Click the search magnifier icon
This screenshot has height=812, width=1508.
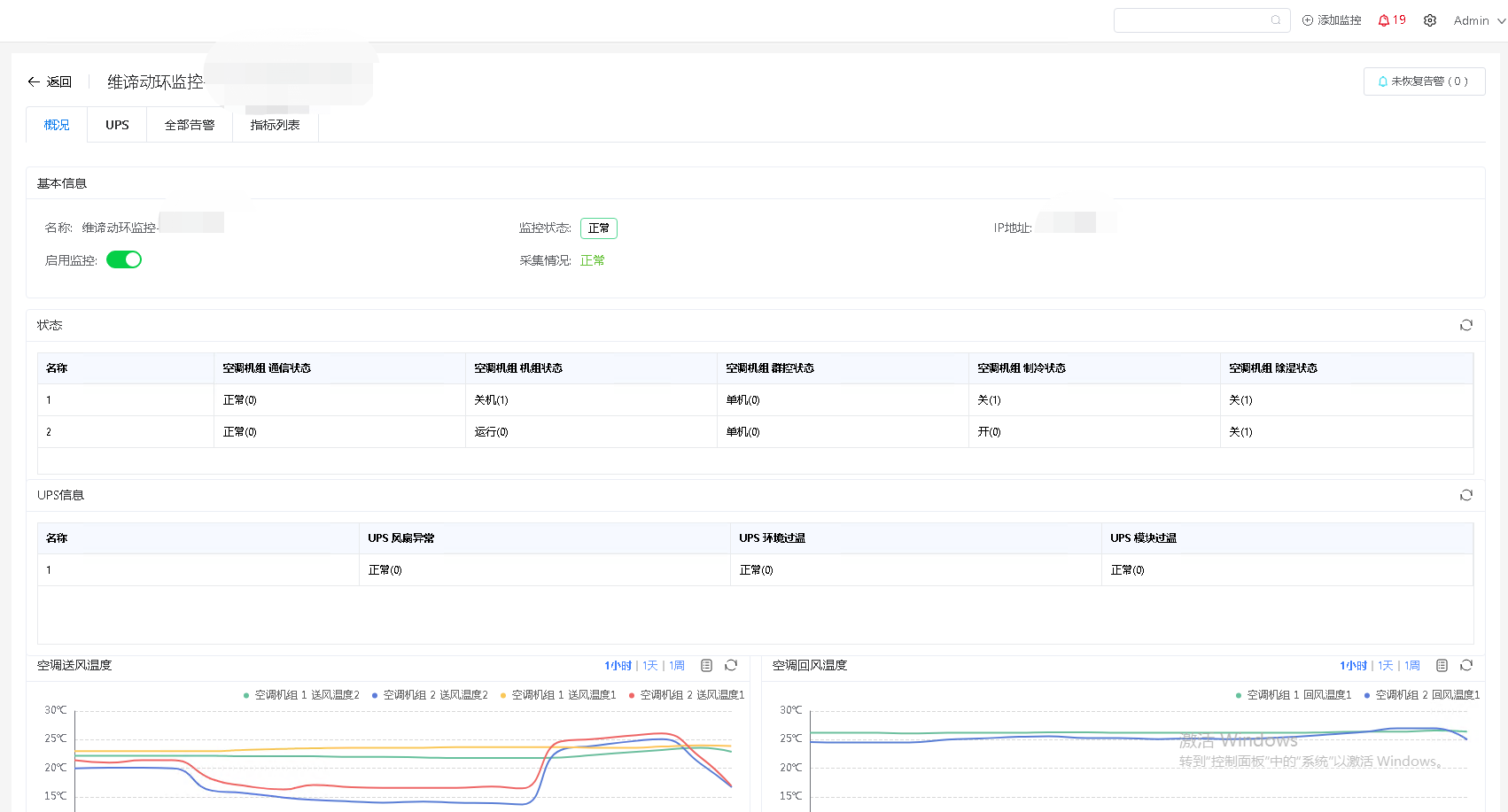[1276, 20]
